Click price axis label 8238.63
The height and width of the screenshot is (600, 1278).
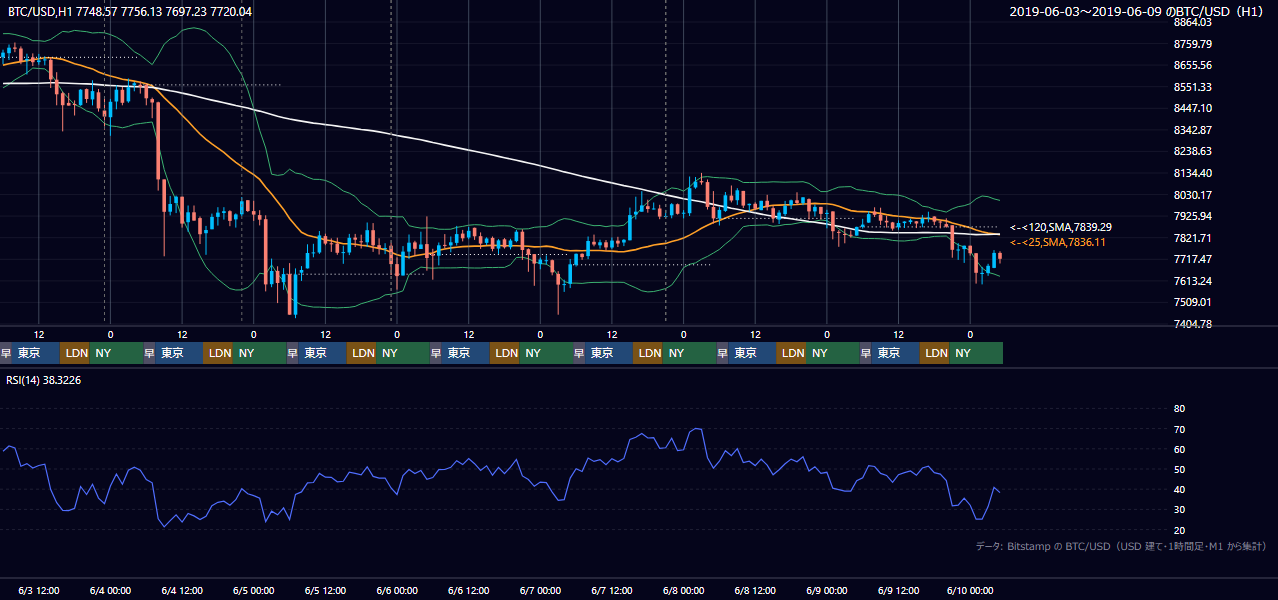pos(1193,151)
